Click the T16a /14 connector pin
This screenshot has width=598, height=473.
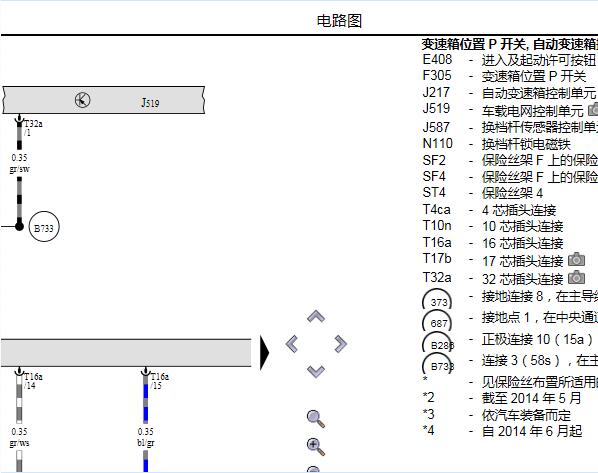coord(19,372)
